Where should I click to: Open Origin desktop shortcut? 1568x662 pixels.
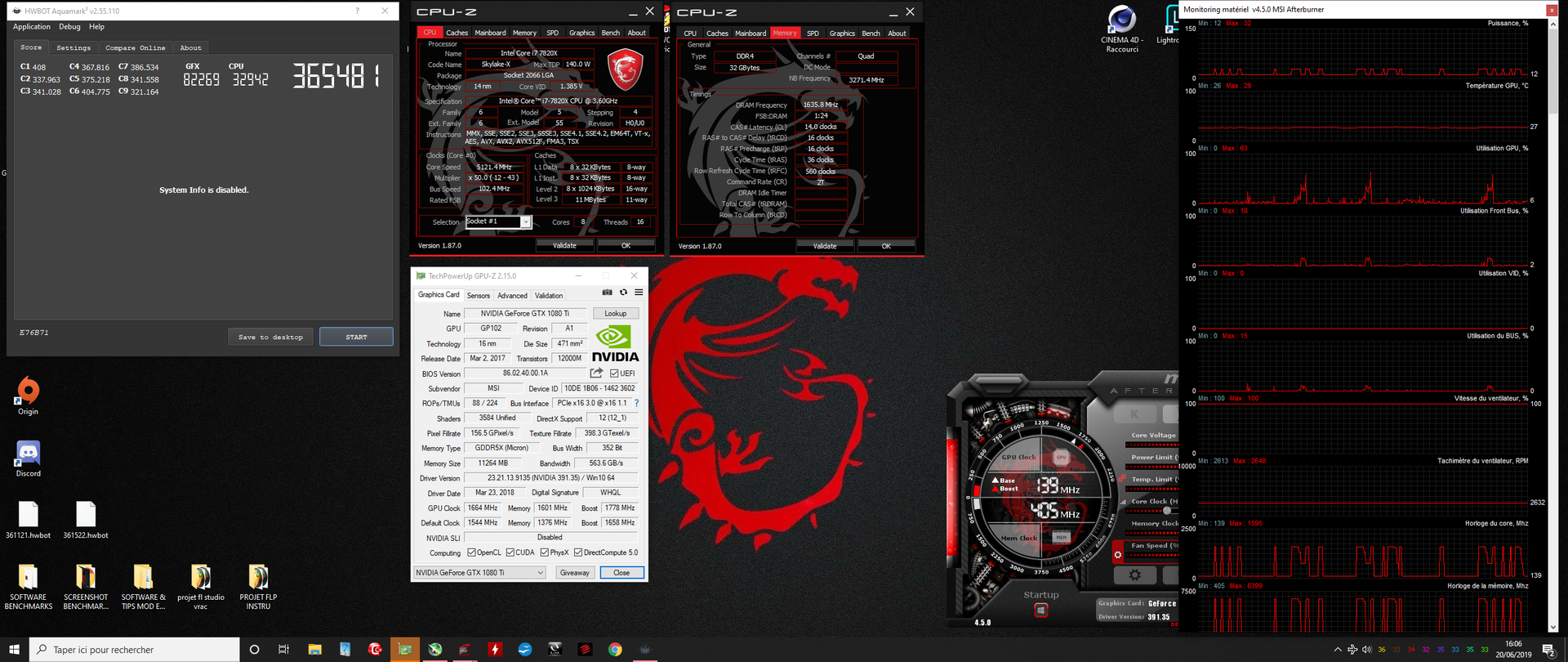tap(28, 396)
